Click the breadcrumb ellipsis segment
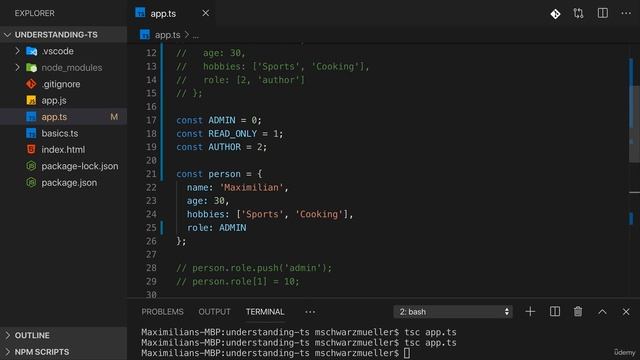The height and width of the screenshot is (360, 640). point(196,36)
